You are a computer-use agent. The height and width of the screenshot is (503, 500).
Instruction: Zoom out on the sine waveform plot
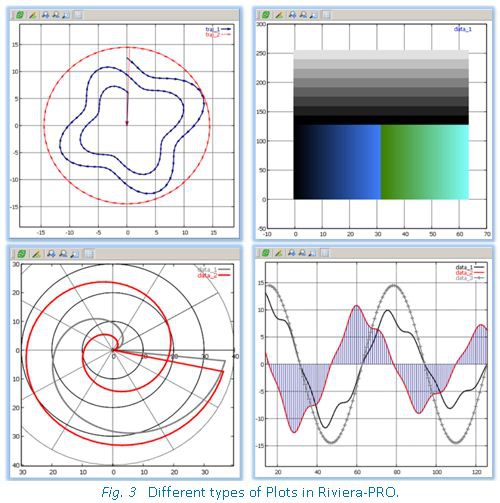tap(302, 253)
